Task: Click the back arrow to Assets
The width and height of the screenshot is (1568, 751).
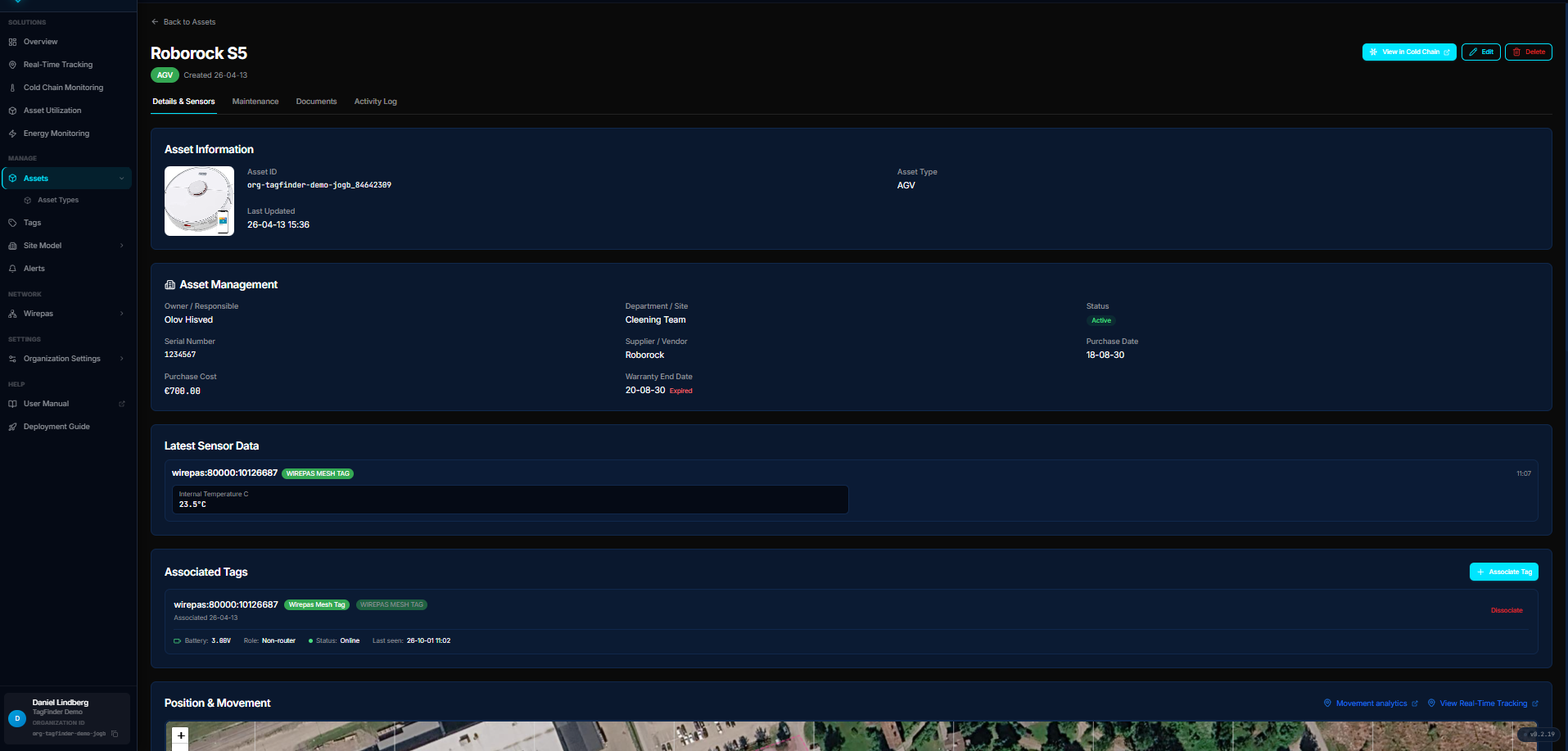Action: (155, 22)
